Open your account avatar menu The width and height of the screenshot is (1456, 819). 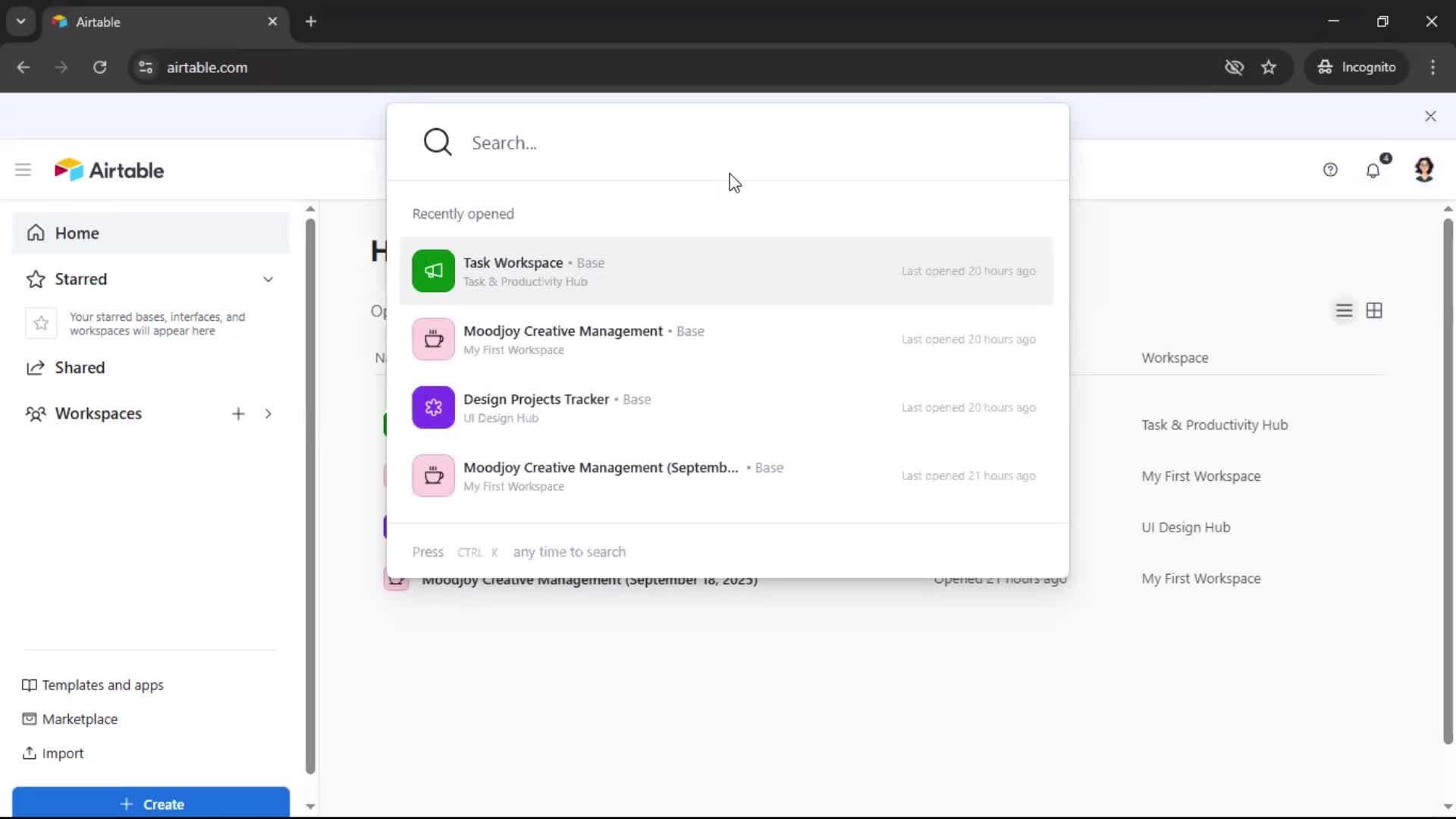coord(1425,170)
